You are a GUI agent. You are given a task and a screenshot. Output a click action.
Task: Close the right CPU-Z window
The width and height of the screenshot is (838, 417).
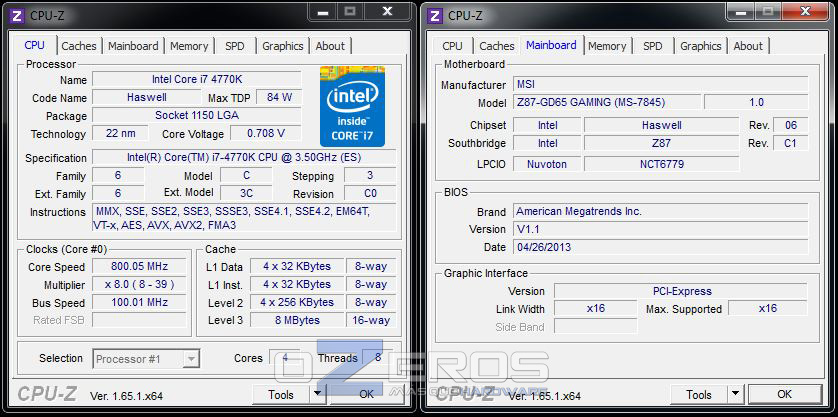(x=806, y=12)
